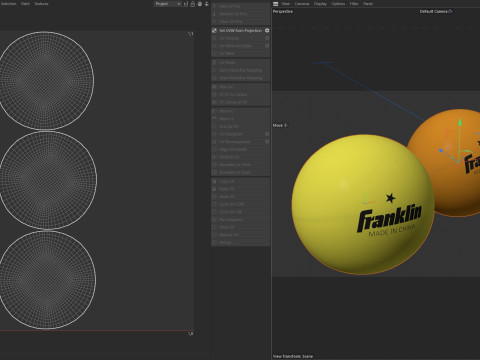The height and width of the screenshot is (360, 480).
Task: Open the viewport Panel menu
Action: tap(368, 4)
